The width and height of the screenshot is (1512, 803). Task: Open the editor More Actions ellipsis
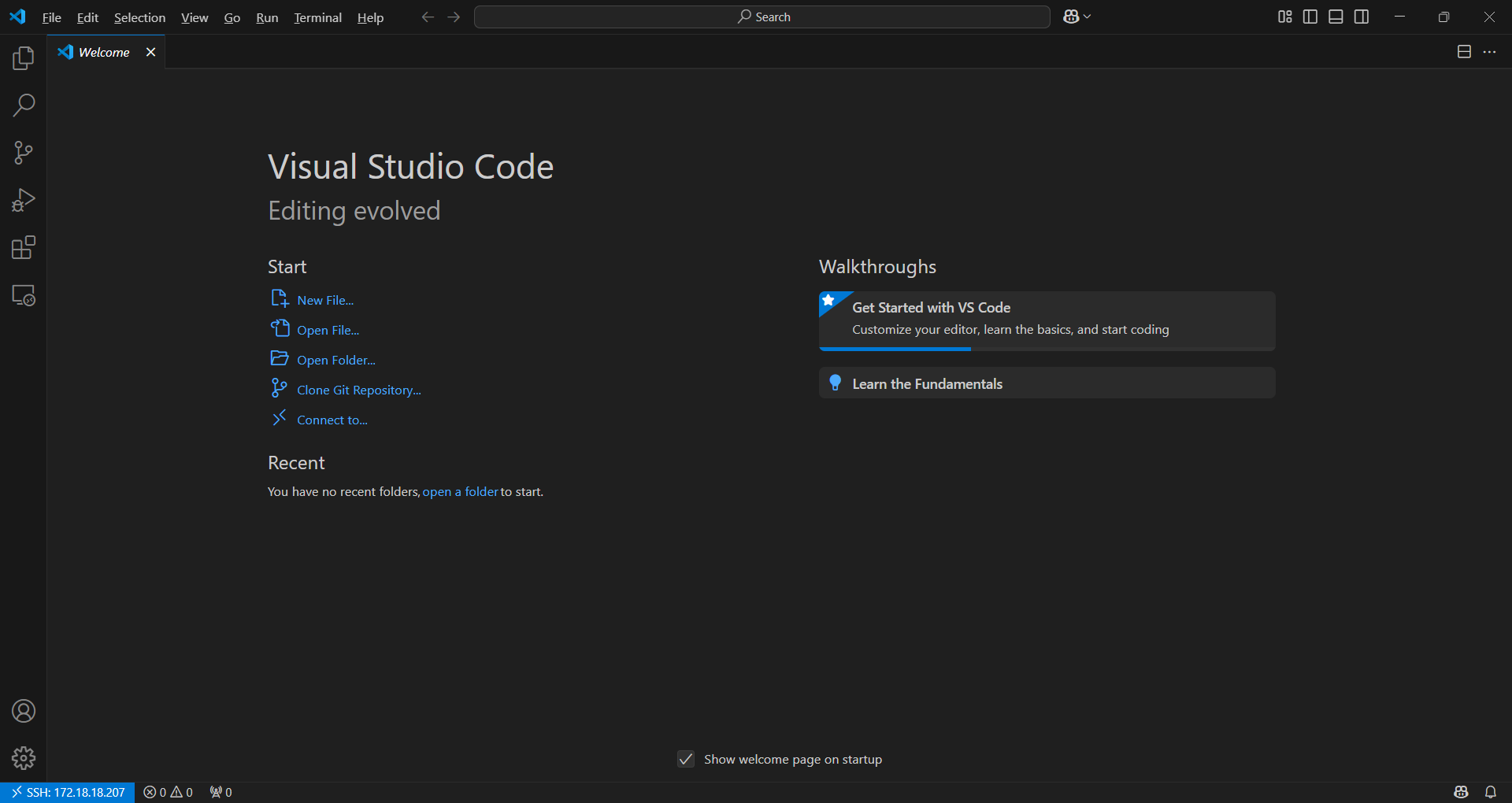pos(1489,52)
